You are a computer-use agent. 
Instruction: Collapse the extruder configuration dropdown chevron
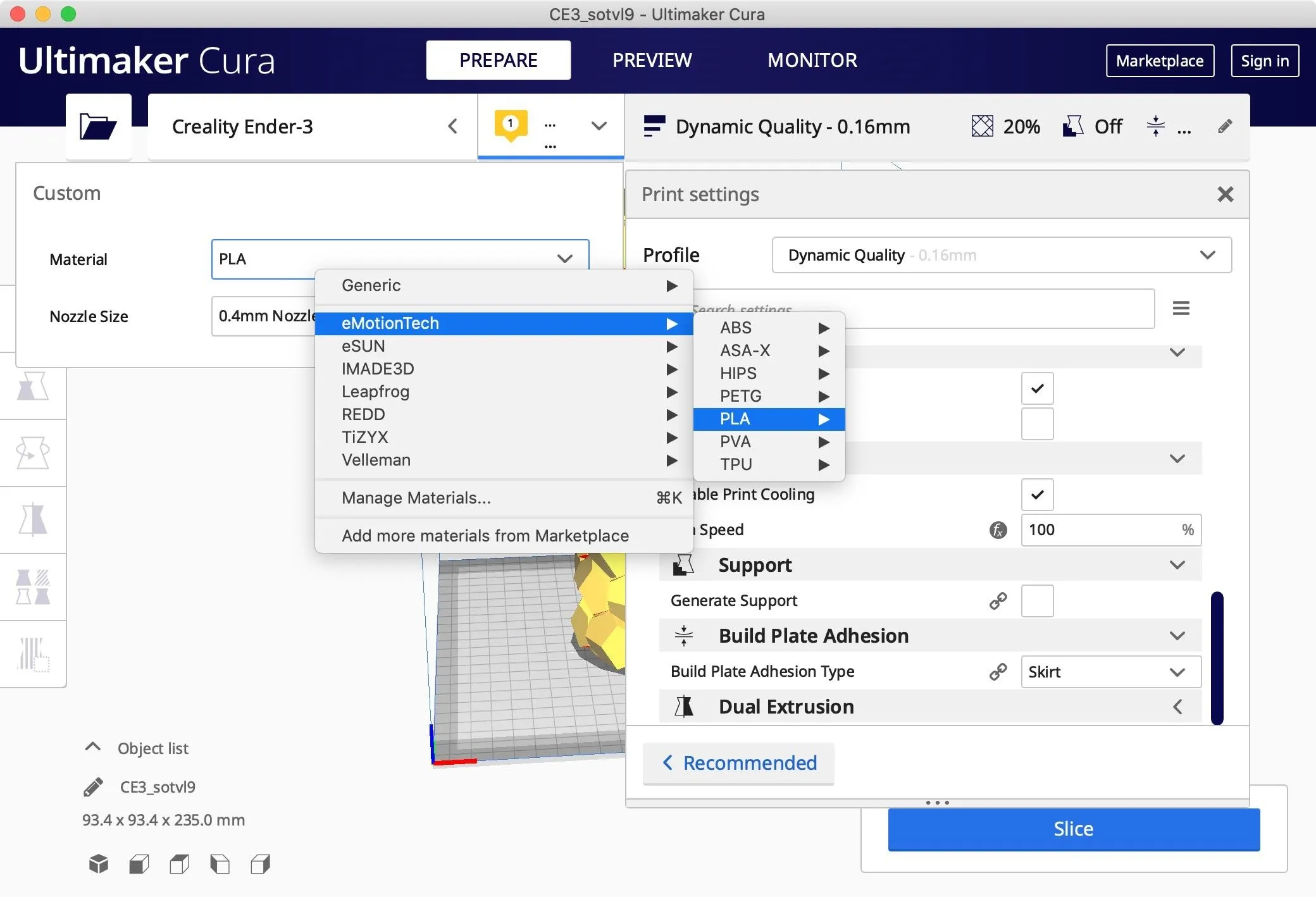pyautogui.click(x=599, y=126)
